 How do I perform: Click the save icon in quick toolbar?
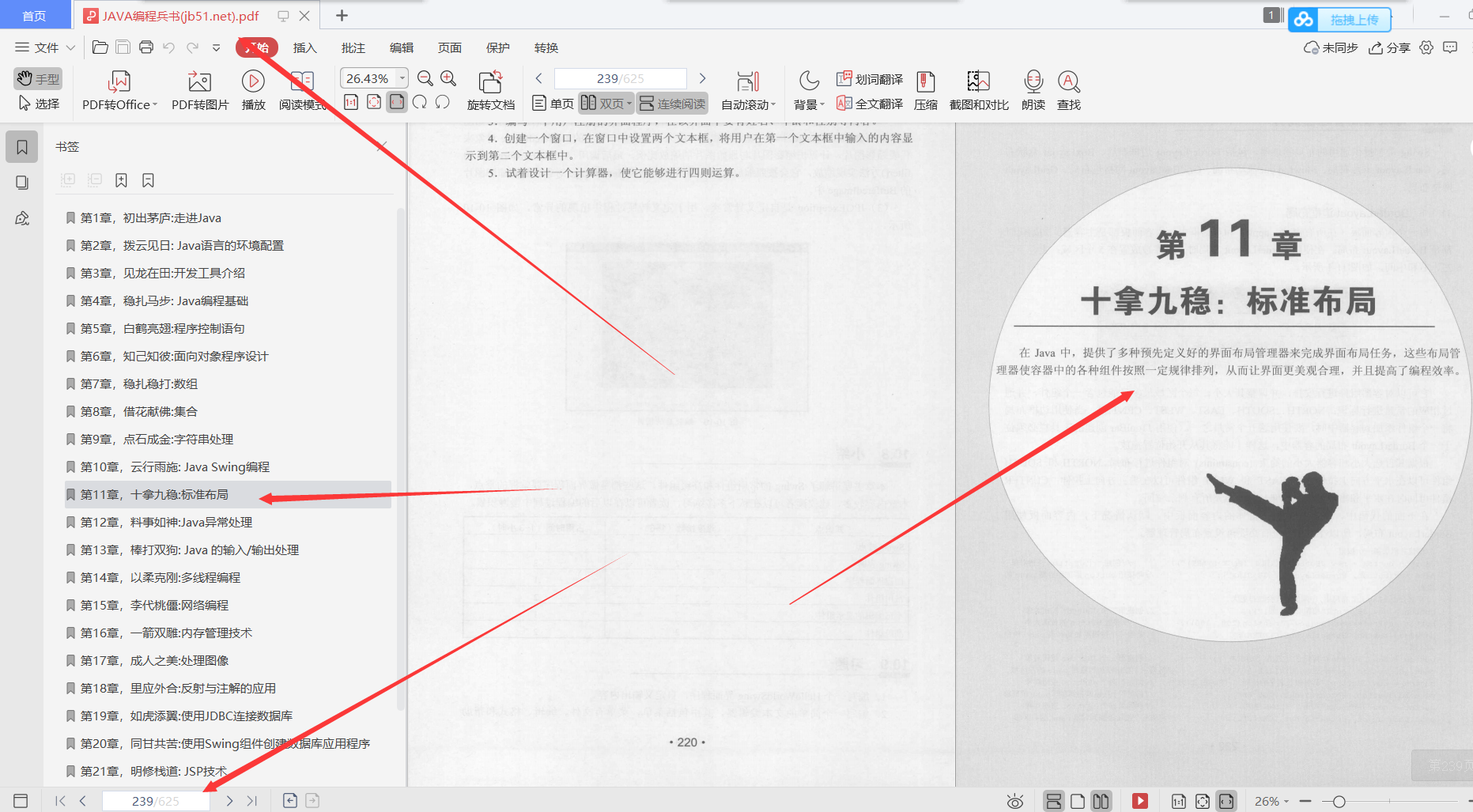click(123, 47)
